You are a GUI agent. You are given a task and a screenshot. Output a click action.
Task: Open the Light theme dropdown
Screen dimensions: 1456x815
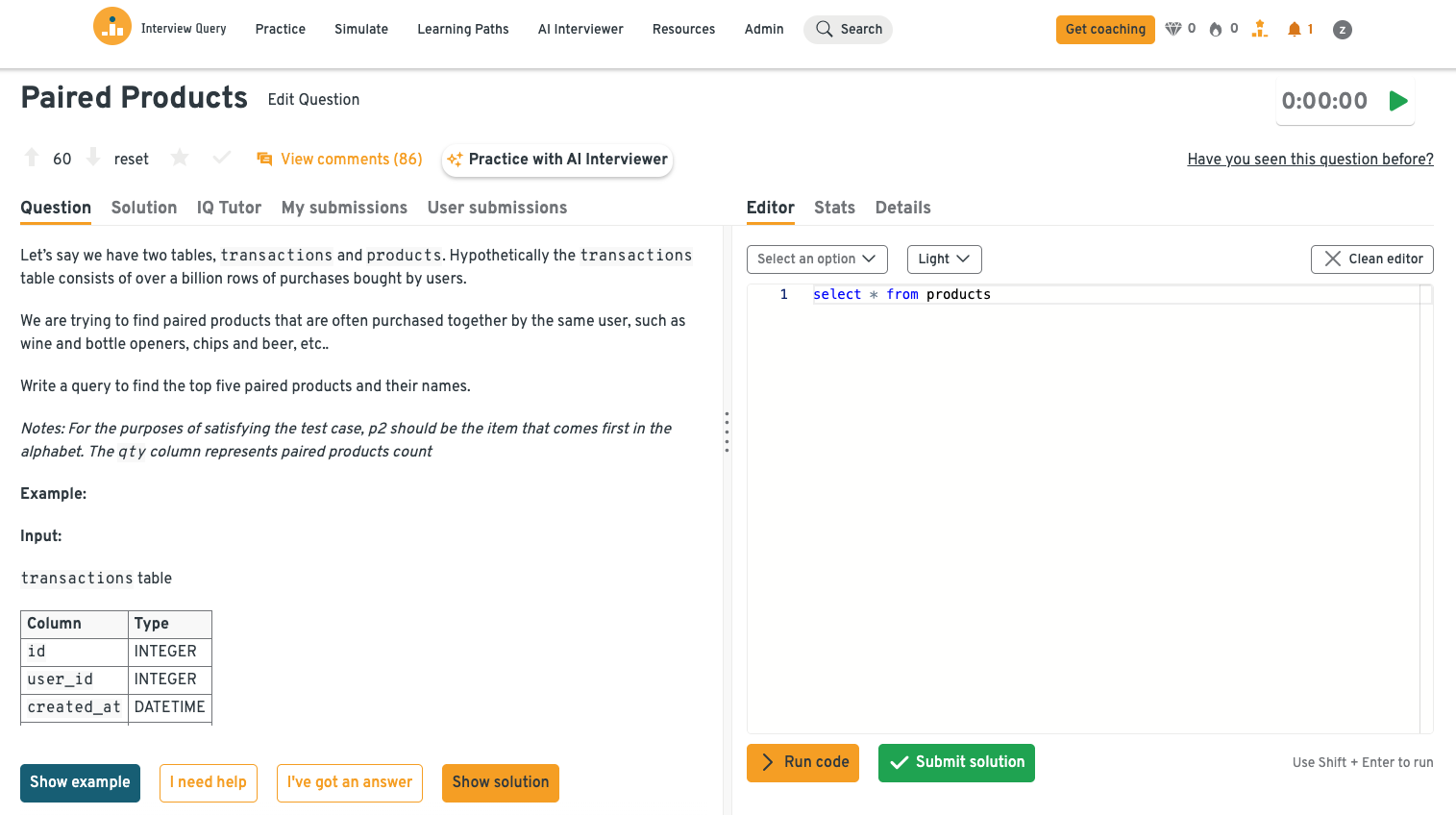[x=944, y=259]
